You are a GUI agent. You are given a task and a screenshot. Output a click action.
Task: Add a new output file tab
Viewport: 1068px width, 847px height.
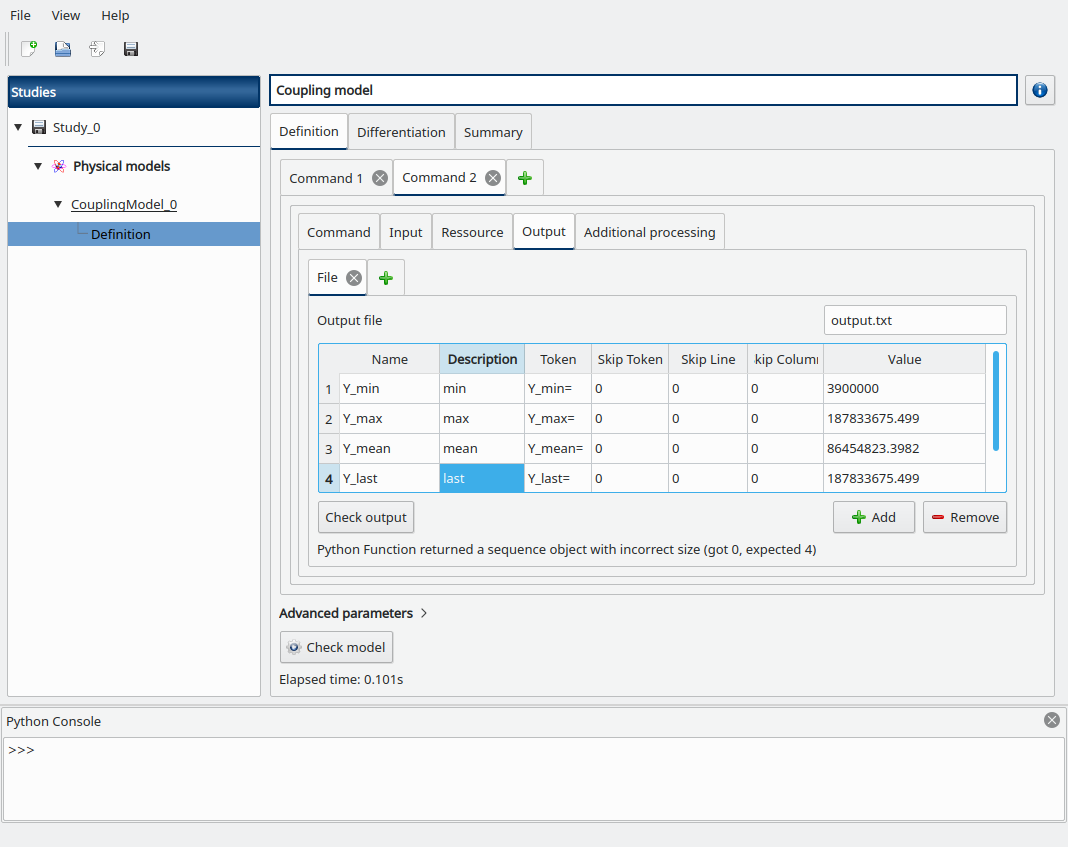click(x=386, y=278)
